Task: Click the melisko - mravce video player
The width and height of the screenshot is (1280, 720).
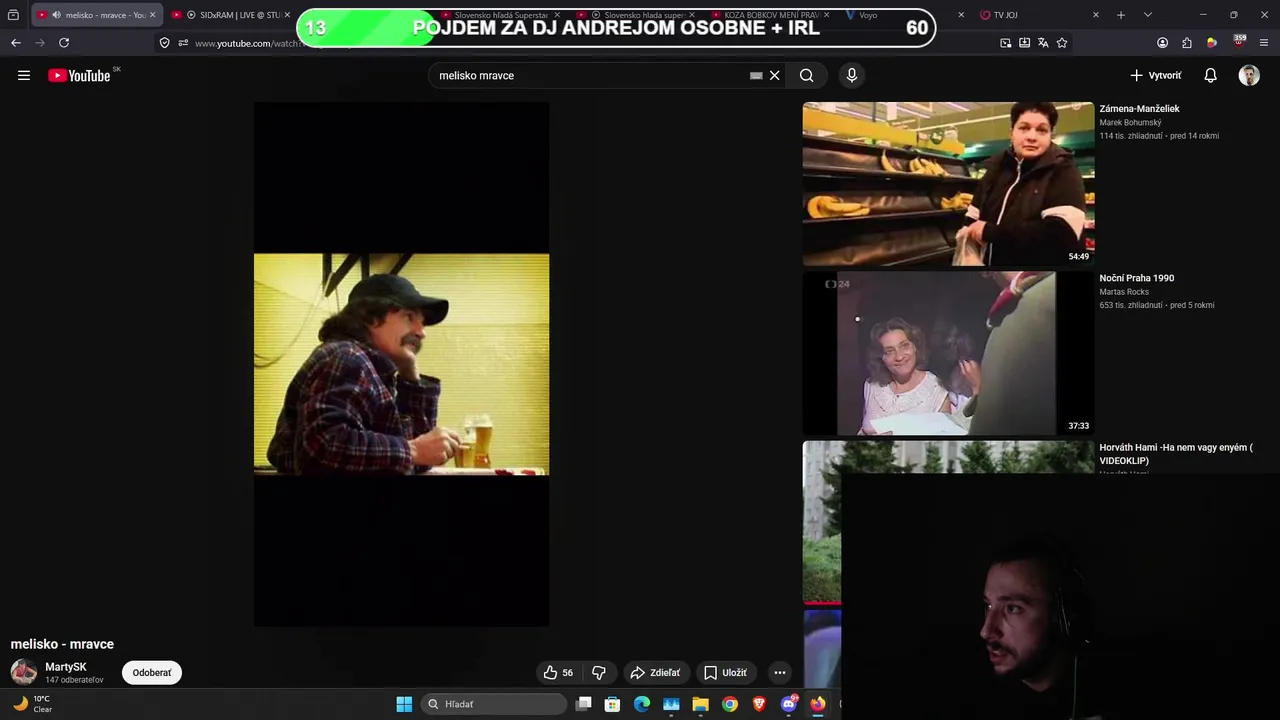Action: [x=401, y=364]
